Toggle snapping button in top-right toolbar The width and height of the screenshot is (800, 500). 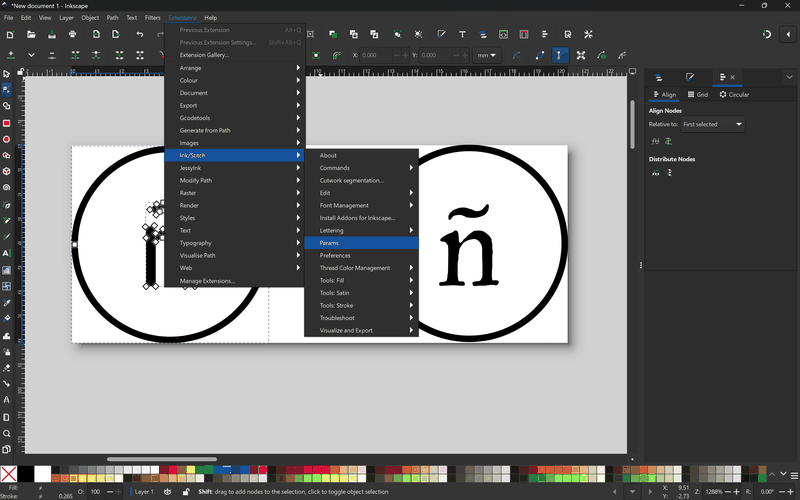[767, 34]
